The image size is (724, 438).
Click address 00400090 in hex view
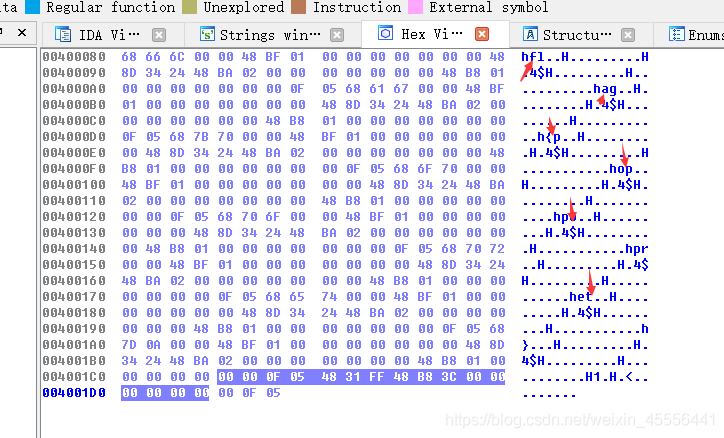pyautogui.click(x=74, y=73)
